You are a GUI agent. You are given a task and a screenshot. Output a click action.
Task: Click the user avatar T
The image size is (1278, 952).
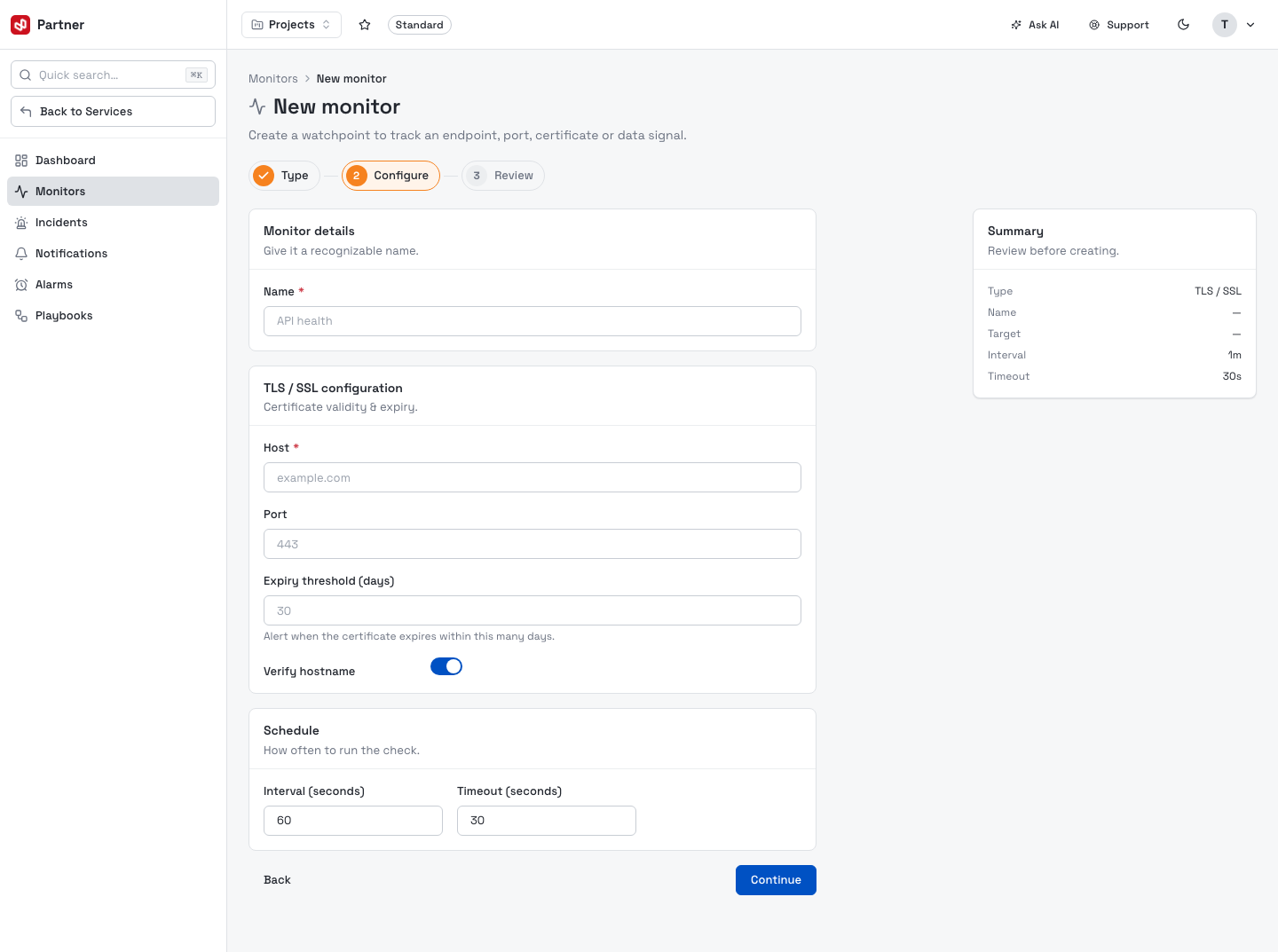(1225, 25)
